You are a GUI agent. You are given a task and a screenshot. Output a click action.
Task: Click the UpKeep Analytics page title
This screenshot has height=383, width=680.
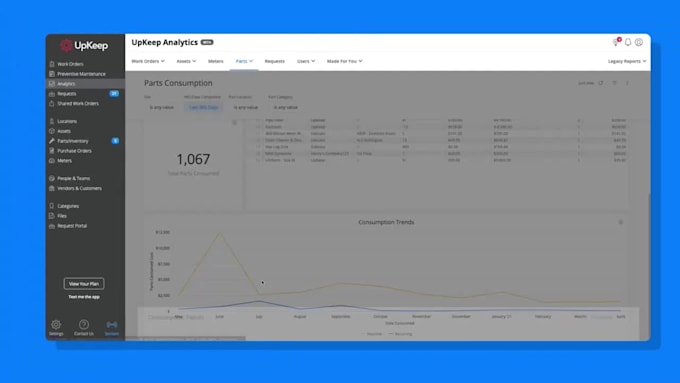coord(164,42)
